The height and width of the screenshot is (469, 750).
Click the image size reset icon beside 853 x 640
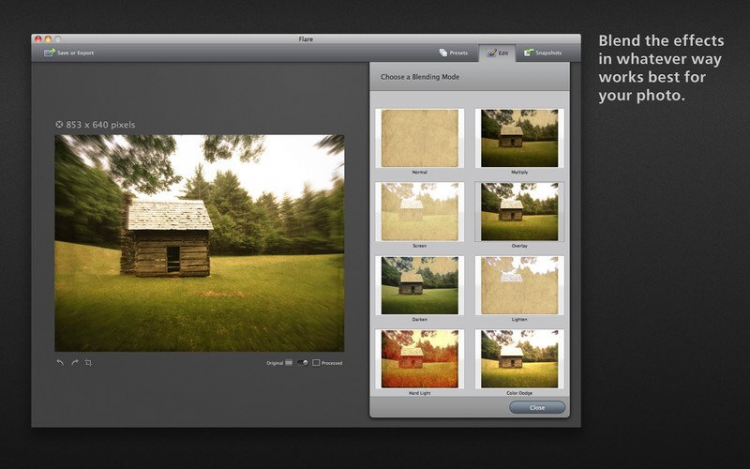(59, 124)
